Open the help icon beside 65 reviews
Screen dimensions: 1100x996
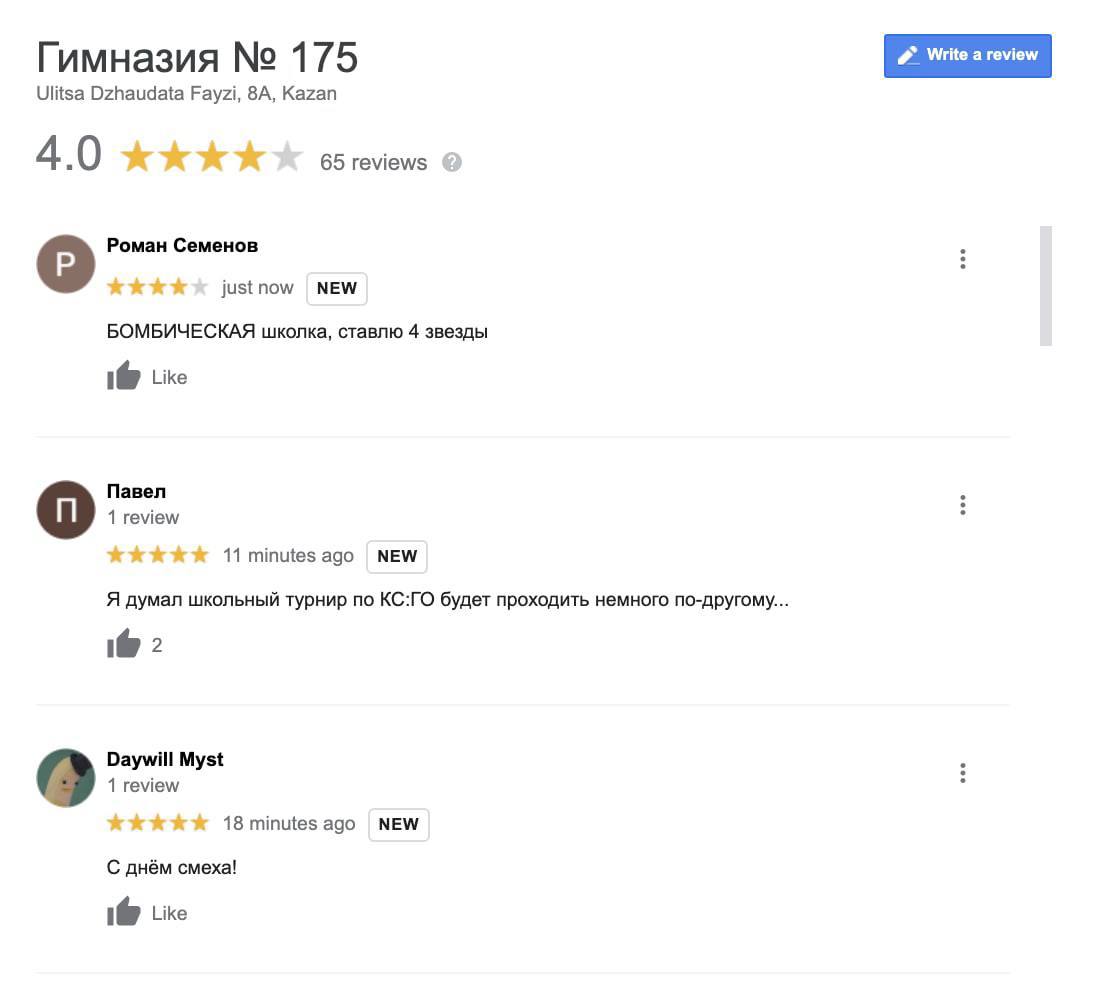[x=452, y=162]
